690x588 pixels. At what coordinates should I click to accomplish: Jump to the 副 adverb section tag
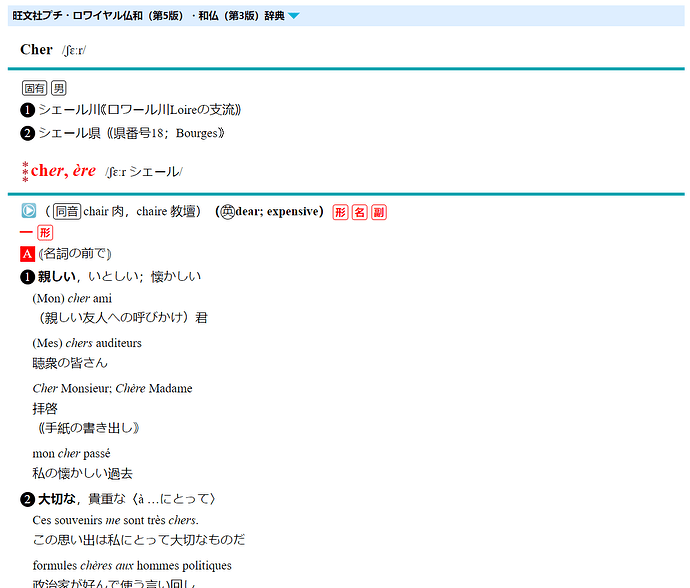pyautogui.click(x=379, y=213)
